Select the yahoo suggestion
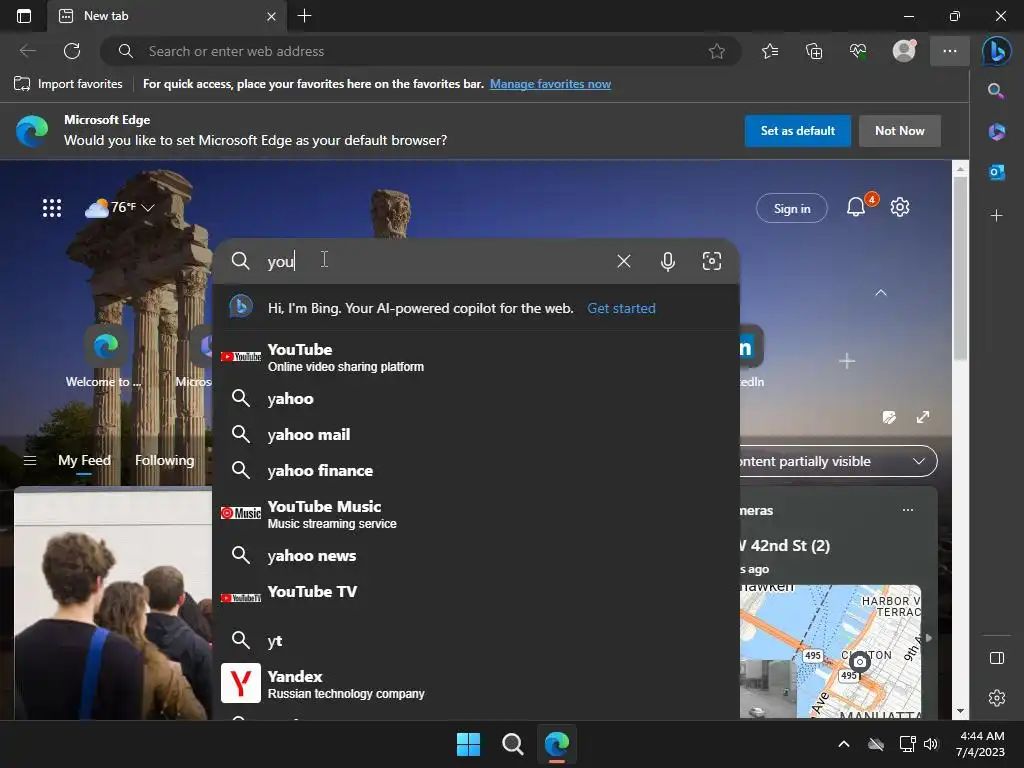The height and width of the screenshot is (768, 1024). [x=476, y=398]
